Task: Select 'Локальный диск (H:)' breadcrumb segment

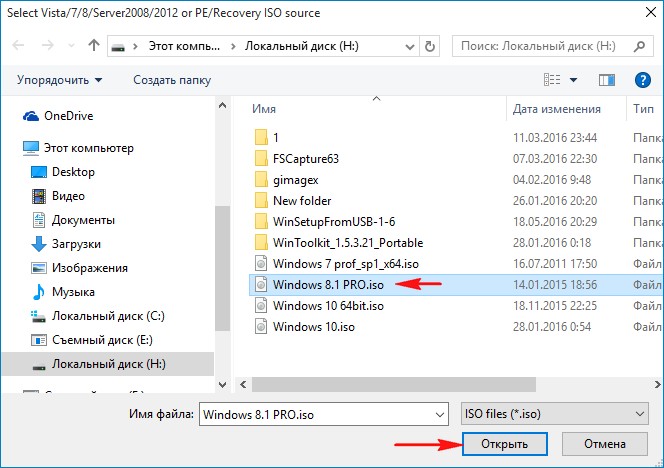Action: [302, 46]
